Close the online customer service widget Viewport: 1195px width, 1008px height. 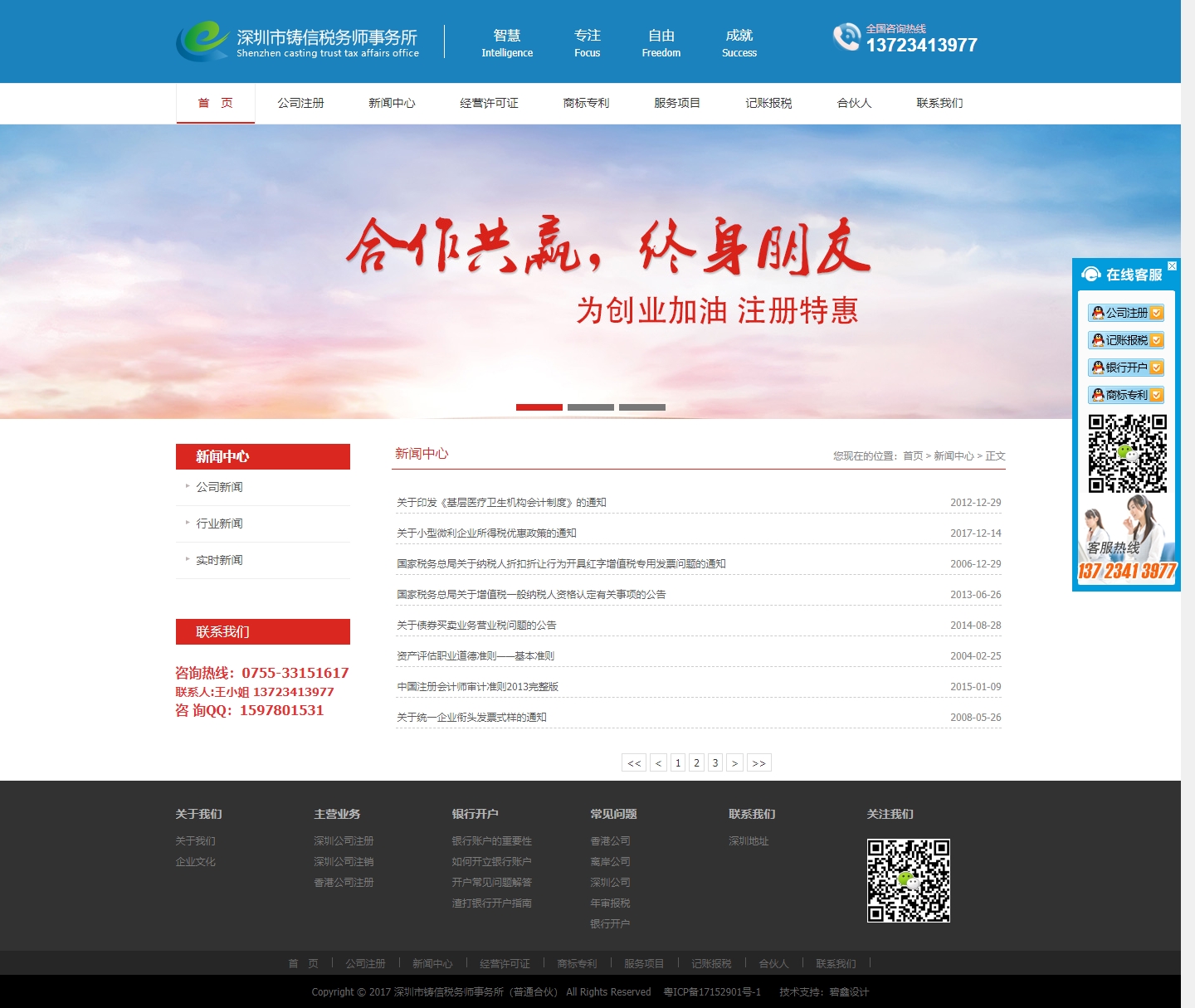(x=1172, y=266)
